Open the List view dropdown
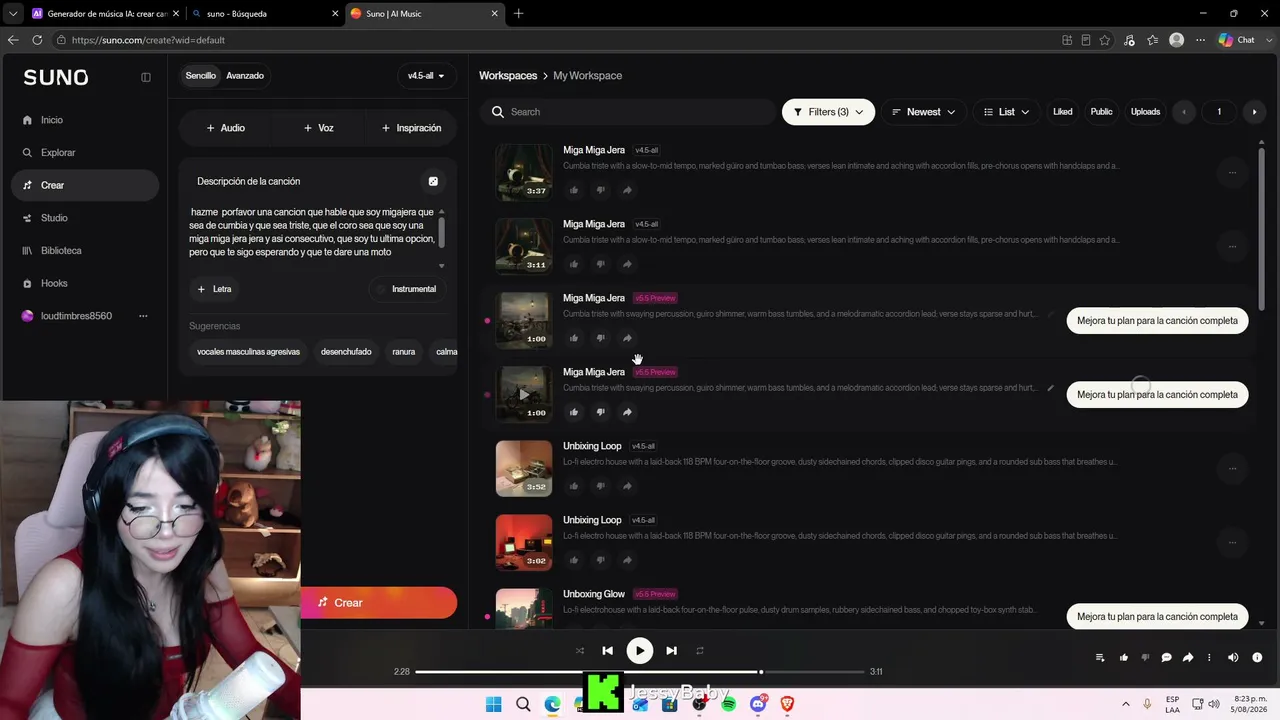 tap(1006, 112)
